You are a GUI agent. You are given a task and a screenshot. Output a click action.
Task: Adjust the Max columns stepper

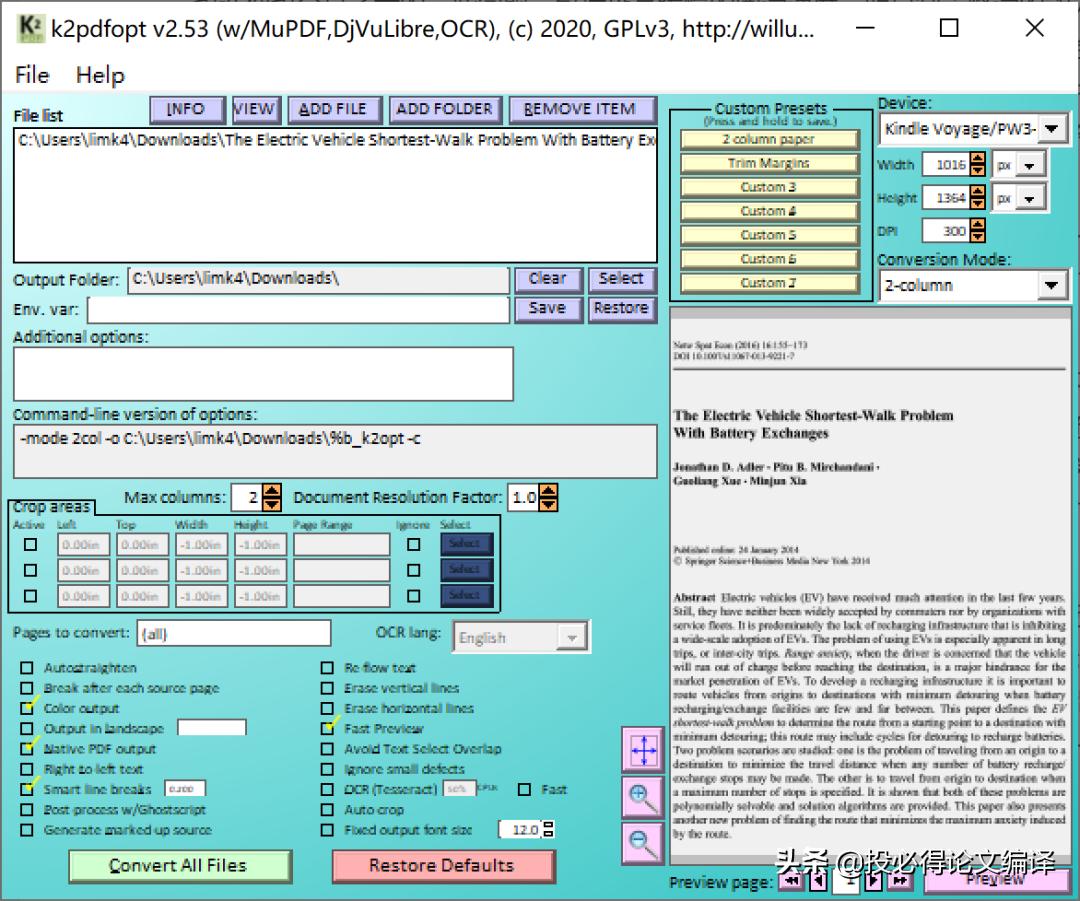click(x=272, y=497)
